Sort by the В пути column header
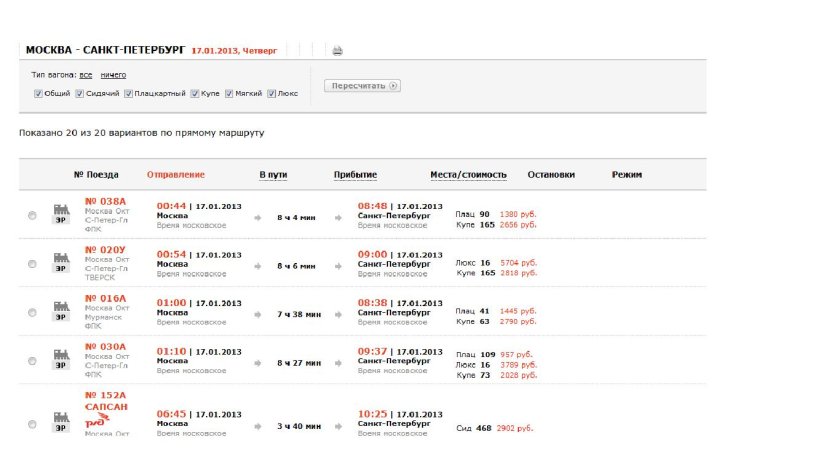This screenshot has height=472, width=840. (x=273, y=175)
